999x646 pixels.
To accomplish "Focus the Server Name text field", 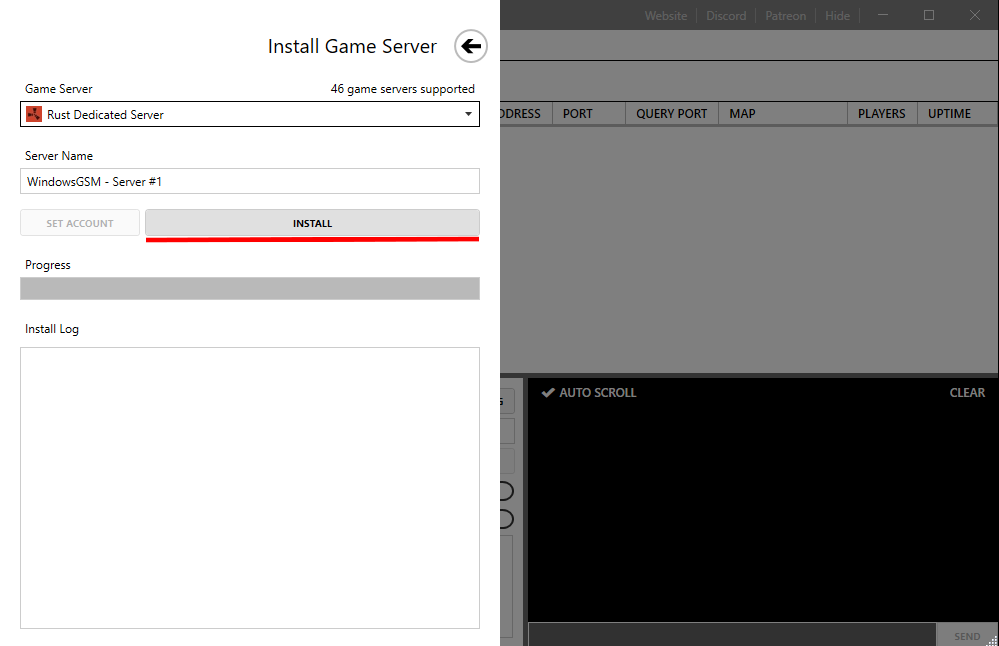I will 250,181.
